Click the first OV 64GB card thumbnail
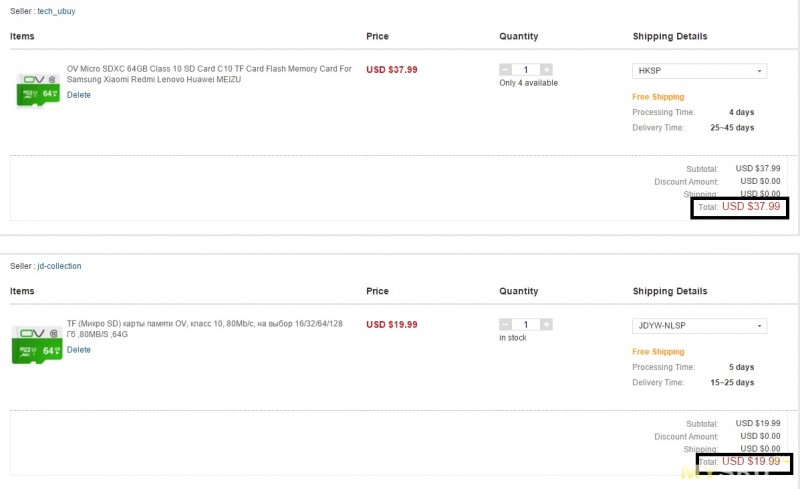 [39, 87]
